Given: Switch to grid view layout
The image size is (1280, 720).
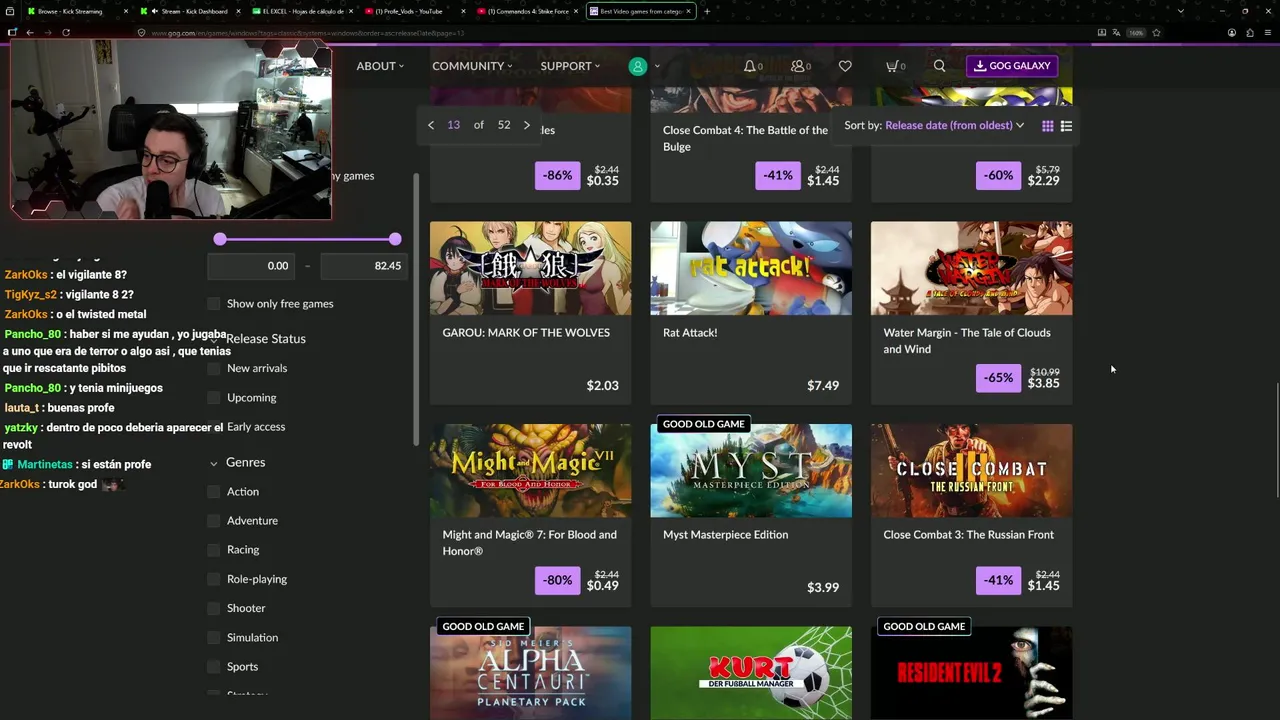Looking at the screenshot, I should pyautogui.click(x=1047, y=126).
